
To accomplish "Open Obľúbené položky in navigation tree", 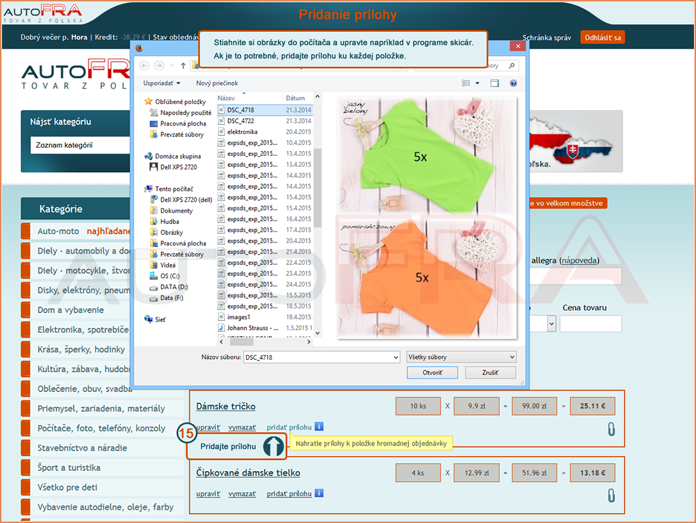I will (180, 102).
